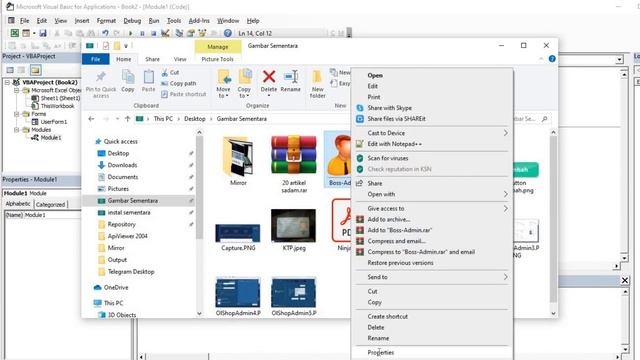
Task: Click the Copy icon in Explorer ribbon
Action: [128, 77]
